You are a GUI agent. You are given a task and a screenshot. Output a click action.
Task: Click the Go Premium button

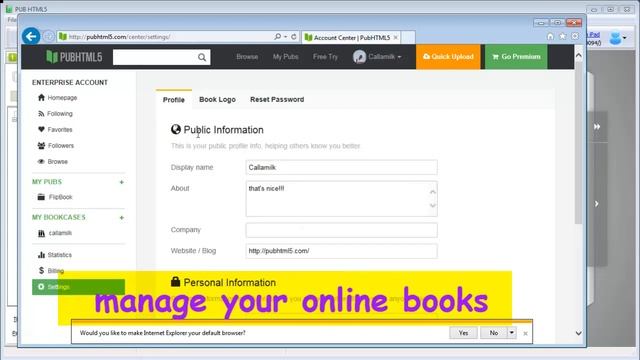(x=516, y=57)
